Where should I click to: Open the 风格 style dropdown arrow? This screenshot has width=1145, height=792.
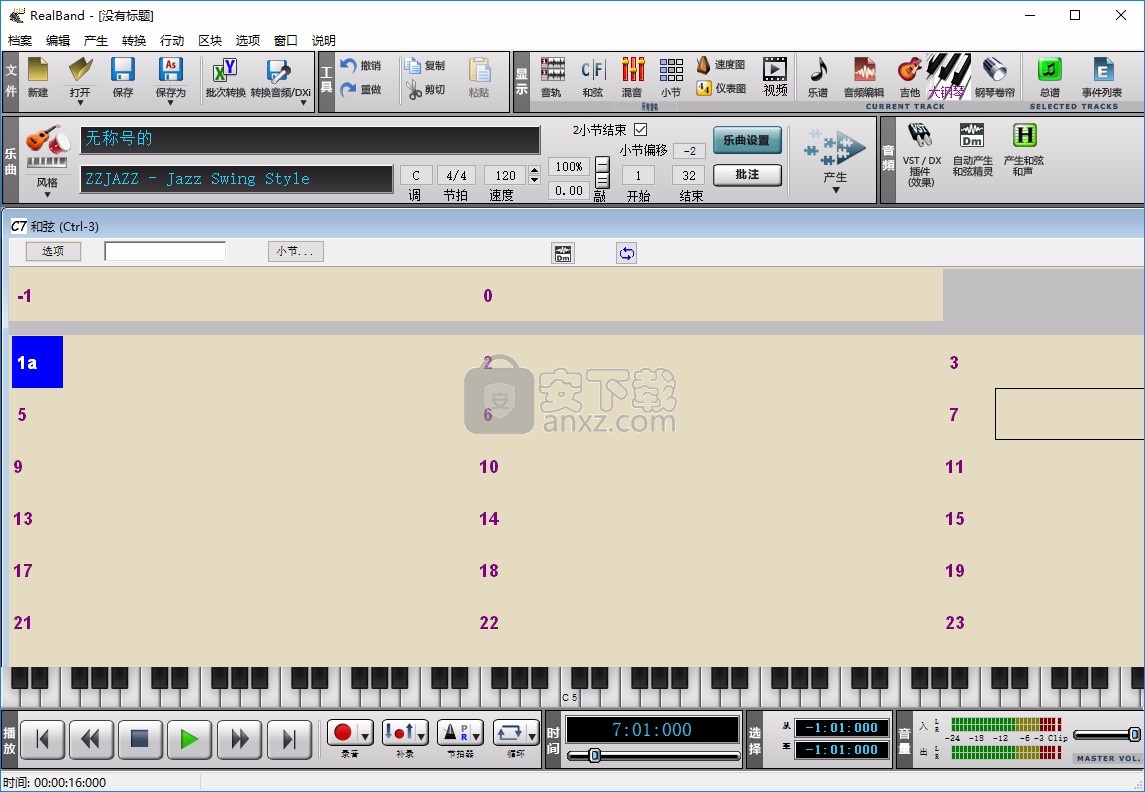[x=47, y=195]
